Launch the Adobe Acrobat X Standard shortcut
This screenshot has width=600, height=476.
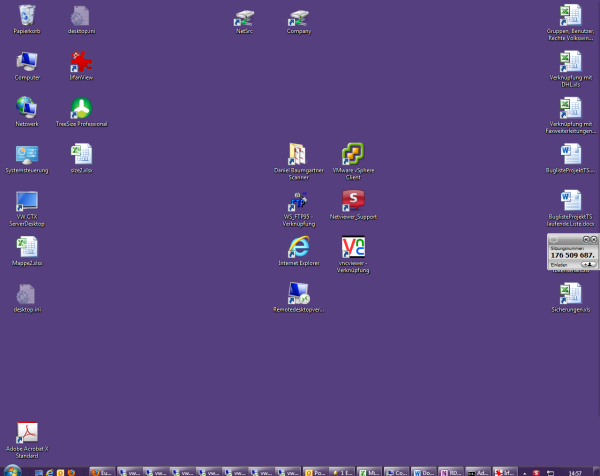(27, 440)
